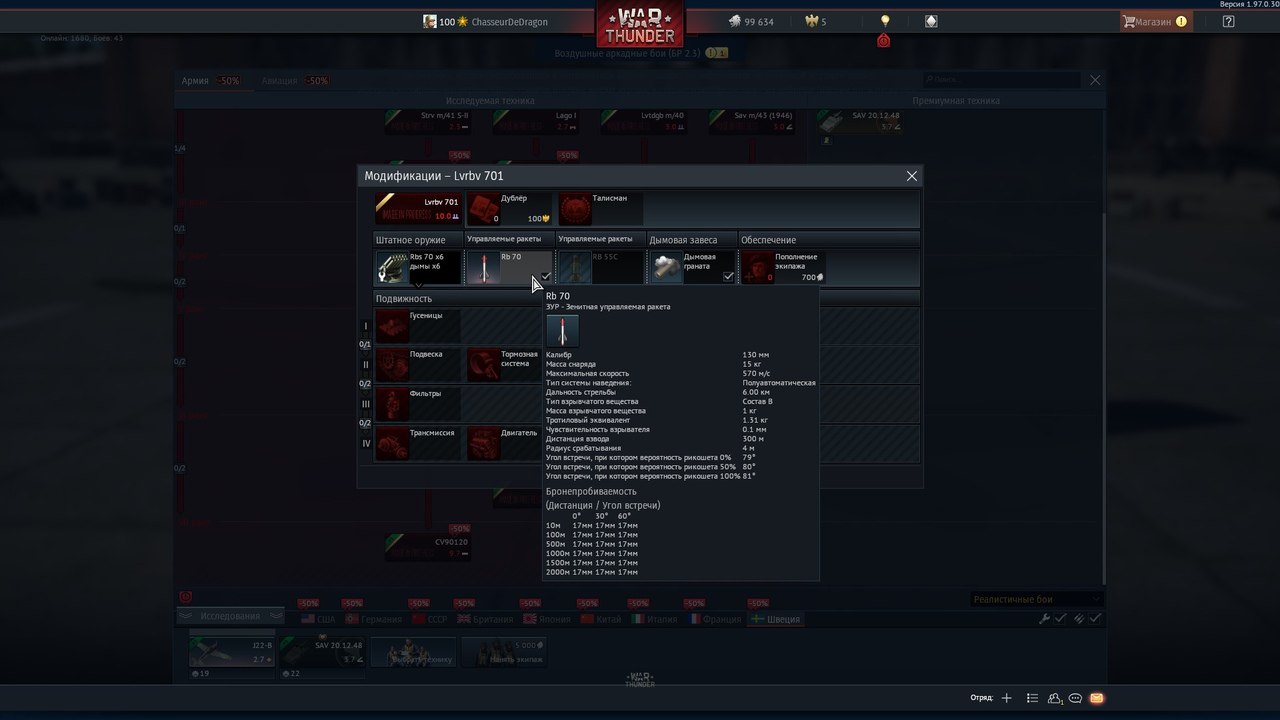Select the Швеция nation tab

[775, 619]
